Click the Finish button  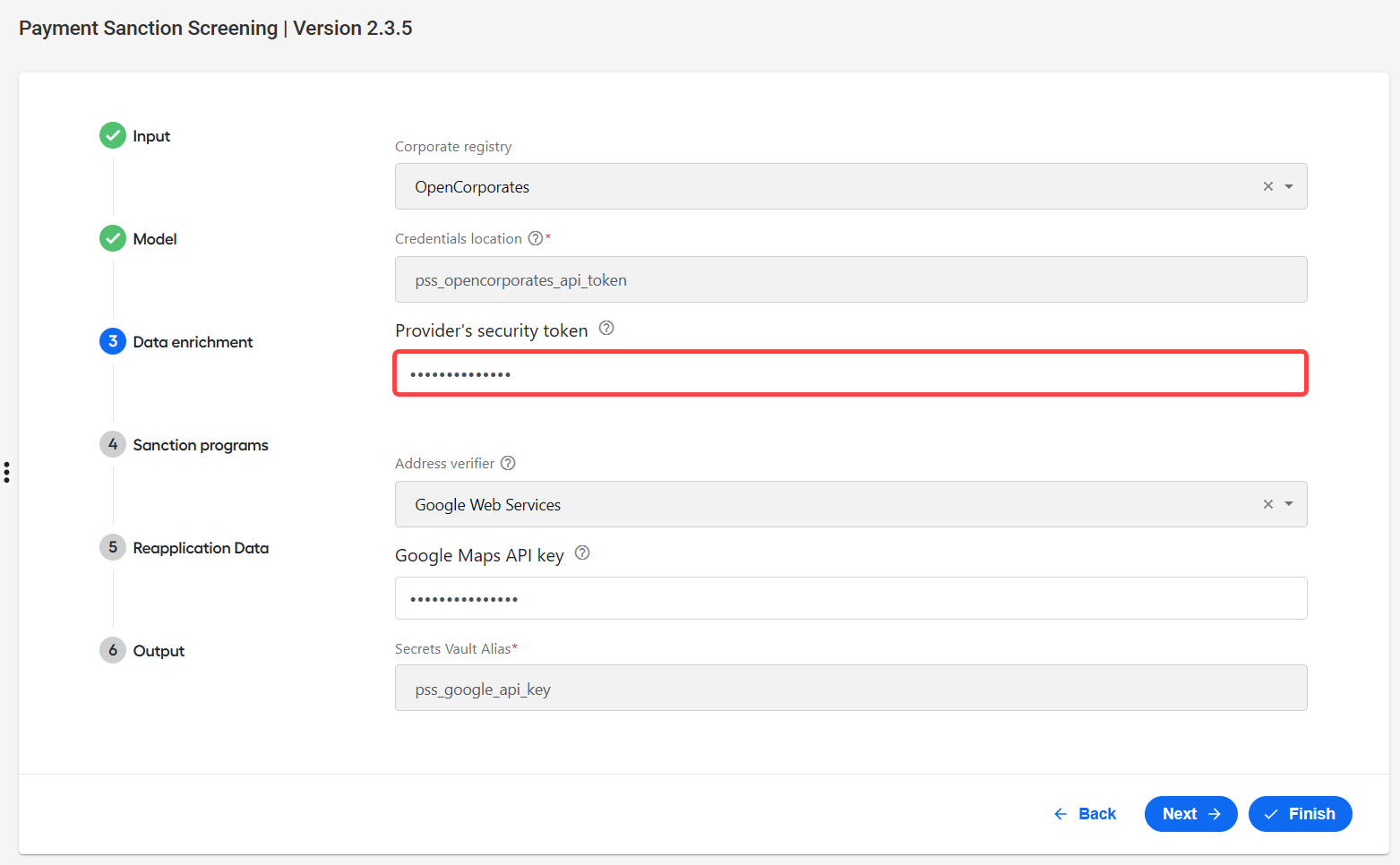[x=1301, y=814]
